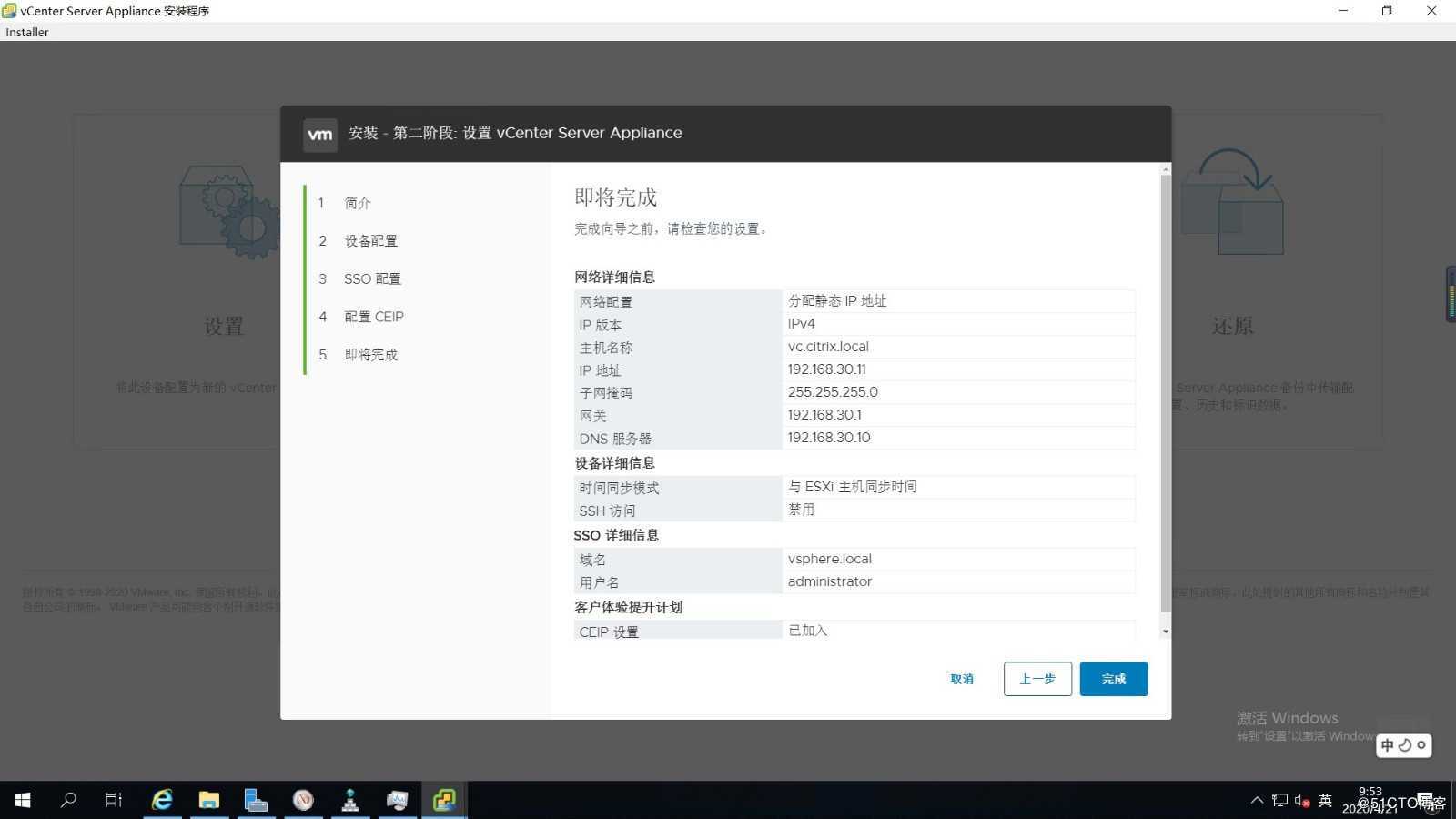Click the dialog vertical scrollbar thumb
Viewport: 1456px width, 819px height.
[1166, 393]
